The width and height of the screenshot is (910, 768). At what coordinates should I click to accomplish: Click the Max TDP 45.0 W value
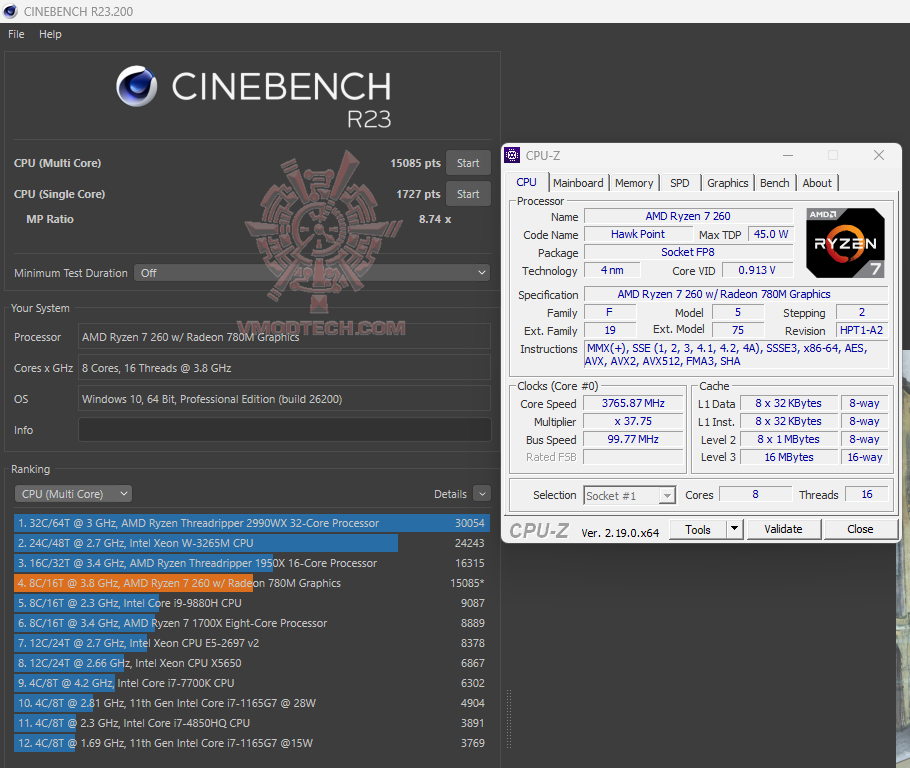771,234
